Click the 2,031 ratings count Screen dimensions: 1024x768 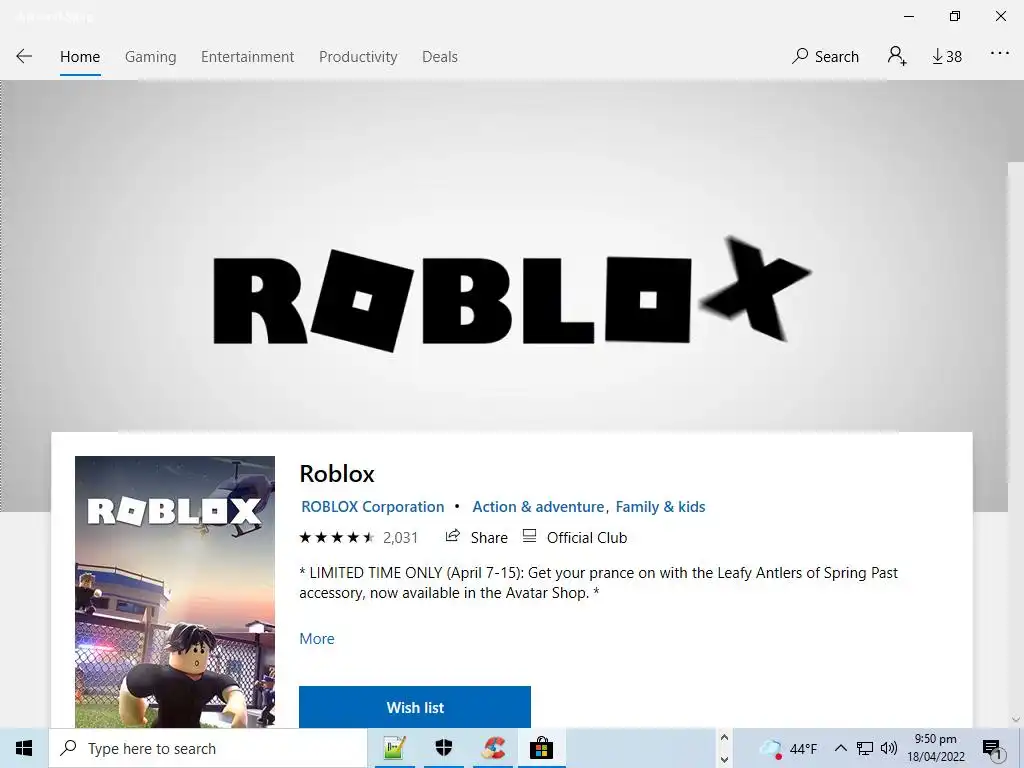(x=400, y=537)
